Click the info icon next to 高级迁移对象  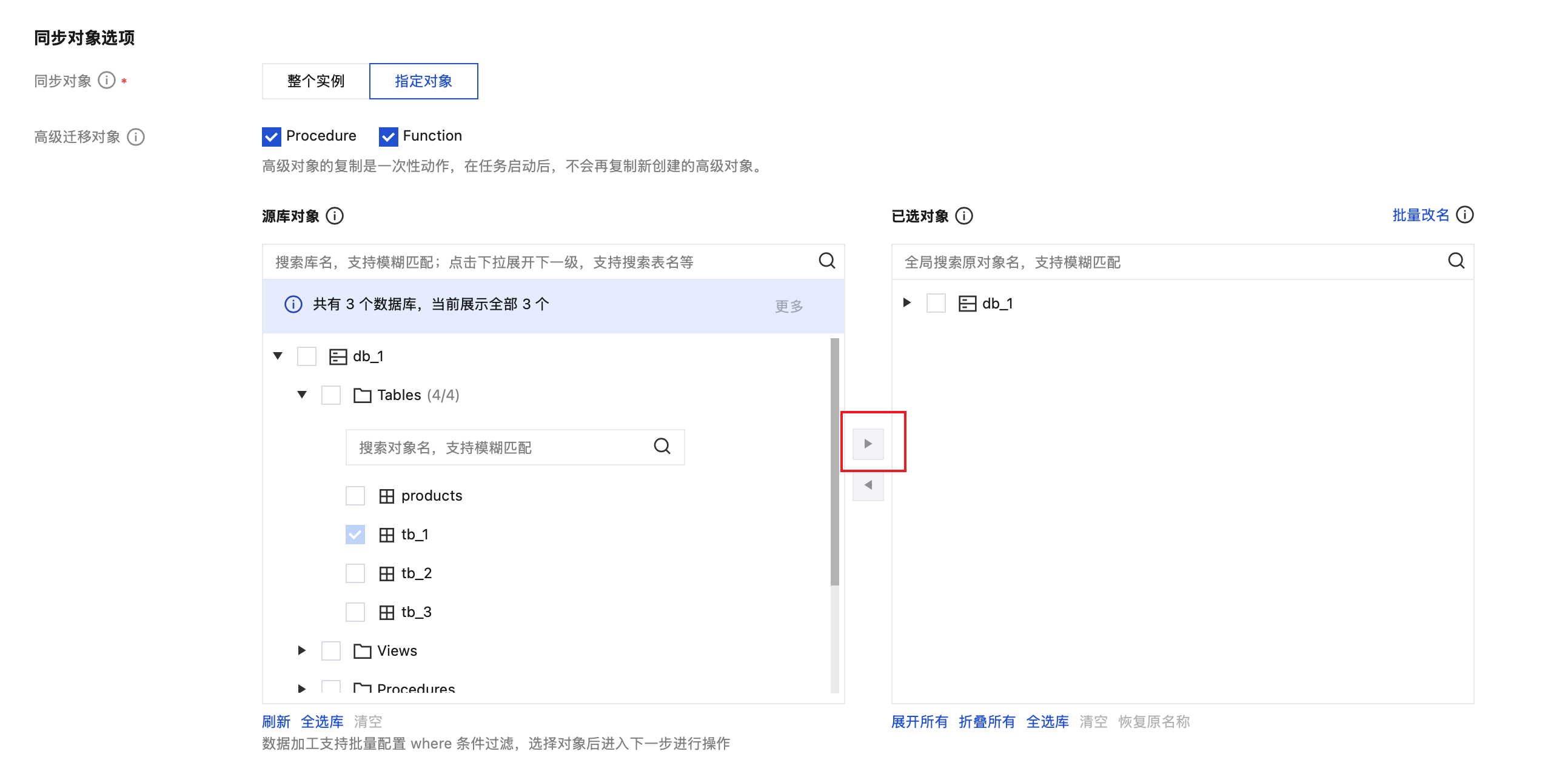point(136,137)
